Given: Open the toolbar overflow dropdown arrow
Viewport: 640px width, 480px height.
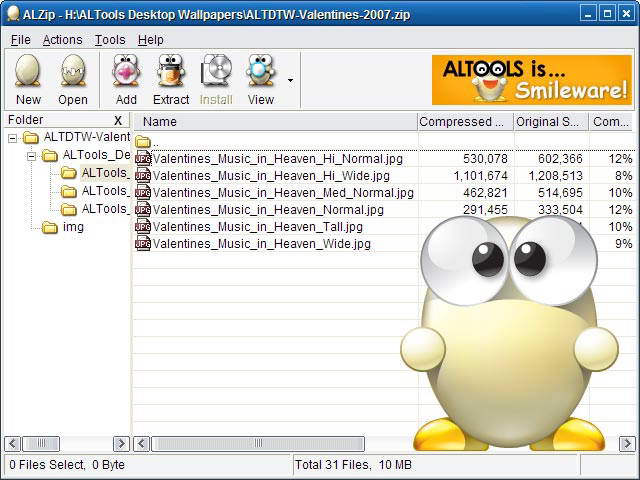Looking at the screenshot, I should point(290,80).
